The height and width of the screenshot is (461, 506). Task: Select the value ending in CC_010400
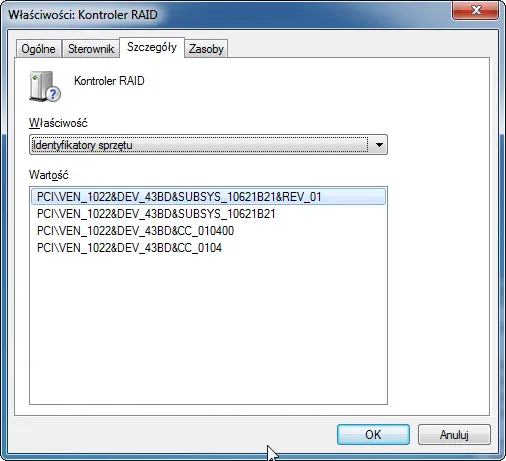[208, 231]
